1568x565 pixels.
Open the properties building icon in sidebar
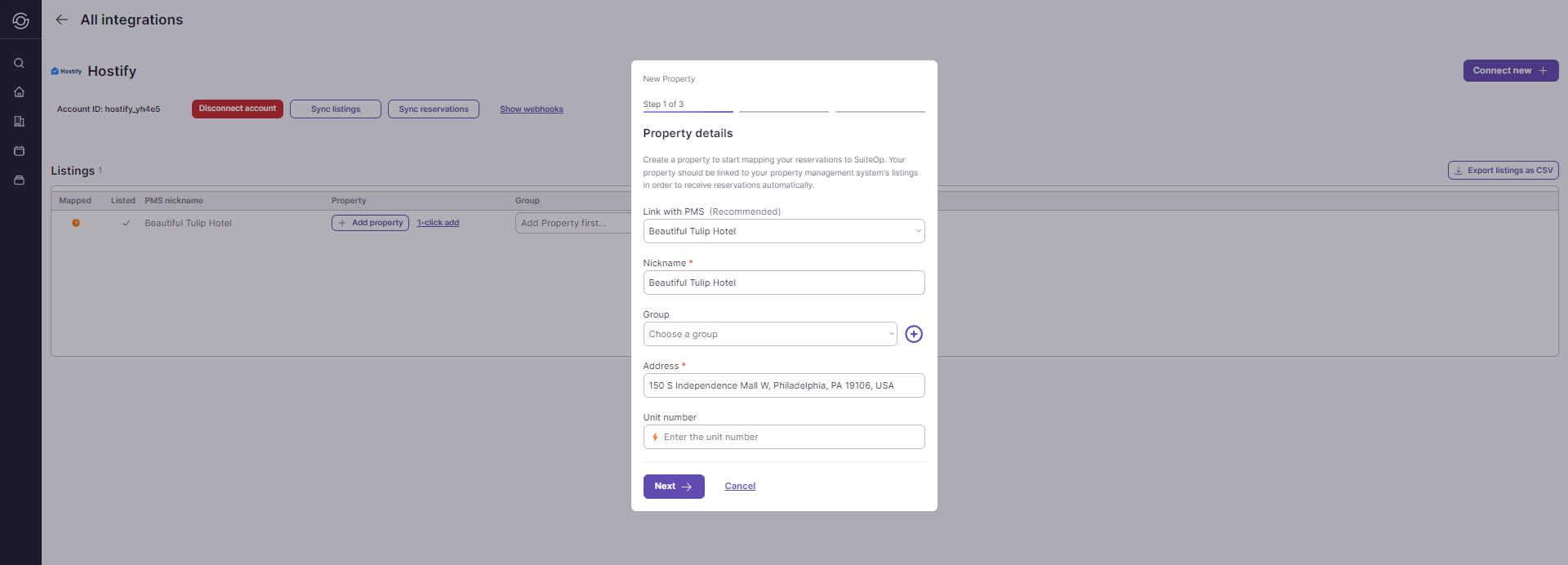click(x=20, y=122)
